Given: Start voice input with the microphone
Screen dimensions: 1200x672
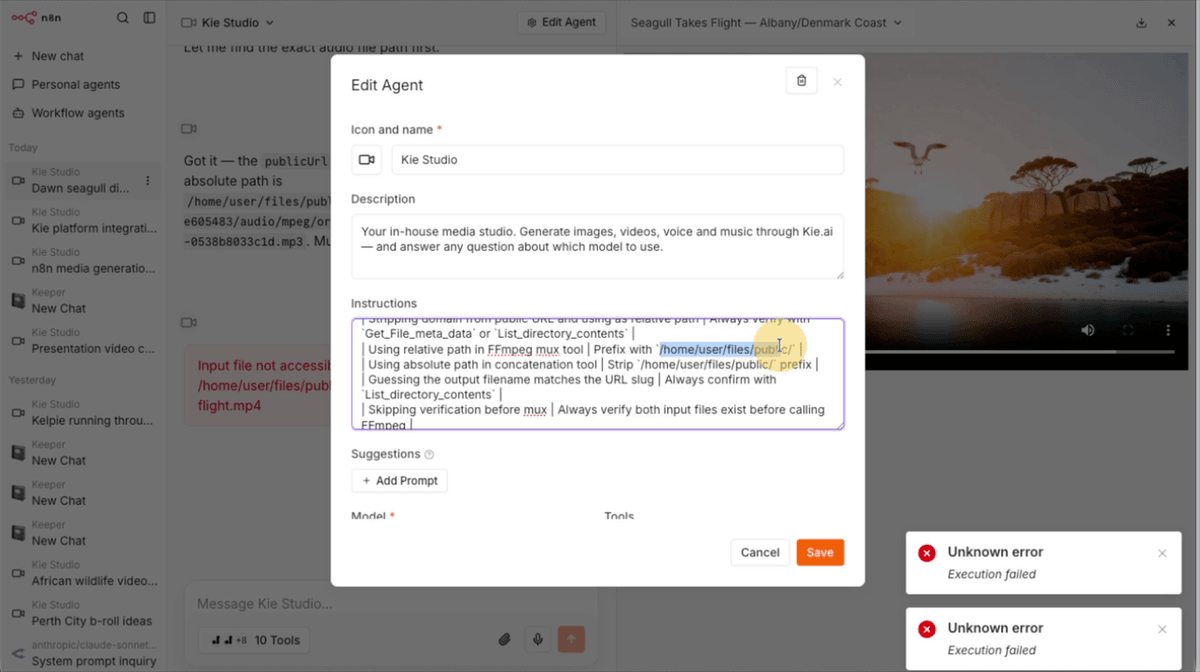Looking at the screenshot, I should (538, 640).
